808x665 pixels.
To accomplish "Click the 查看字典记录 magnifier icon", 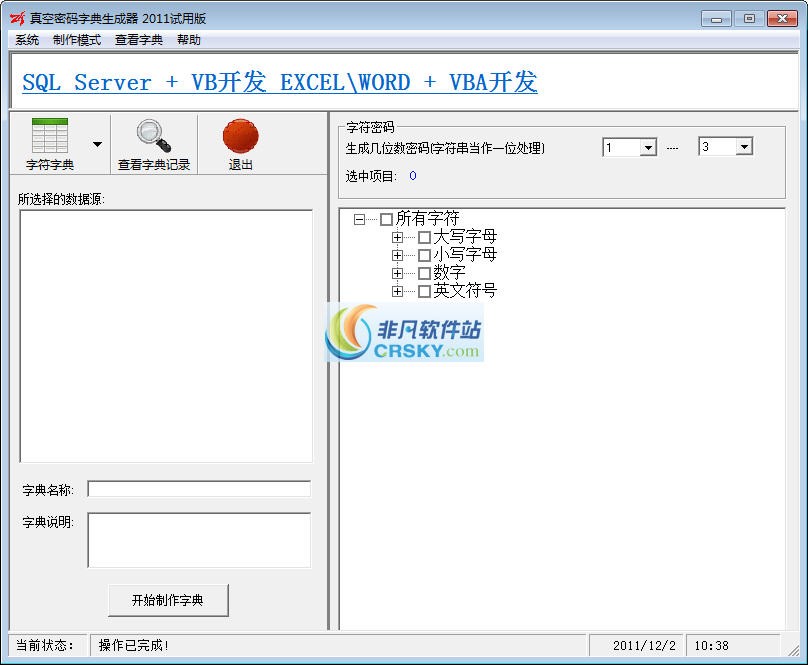I will 154,136.
